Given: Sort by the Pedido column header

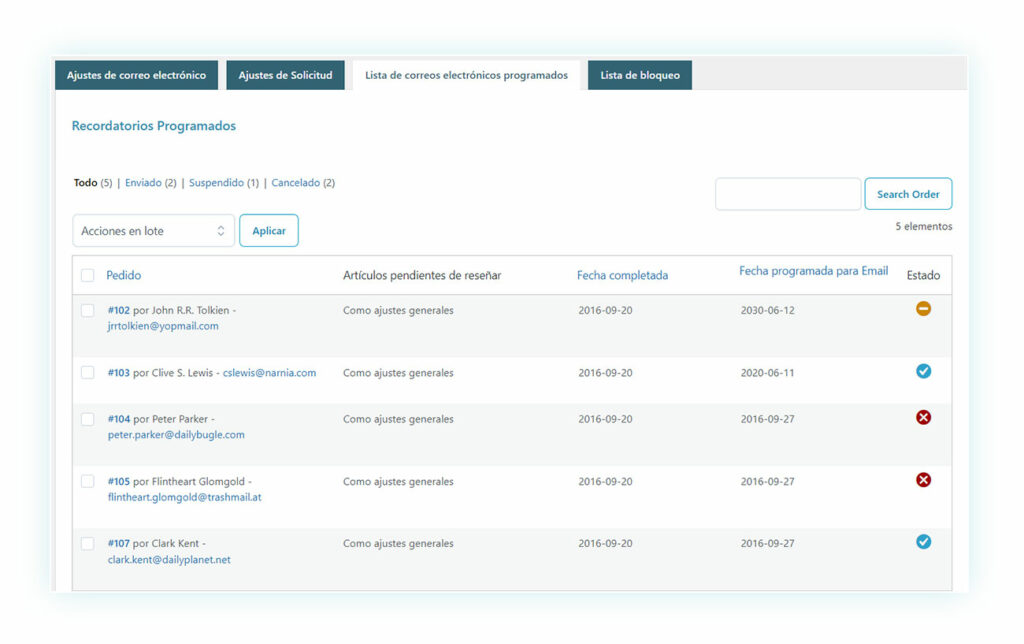Looking at the screenshot, I should click(x=123, y=275).
